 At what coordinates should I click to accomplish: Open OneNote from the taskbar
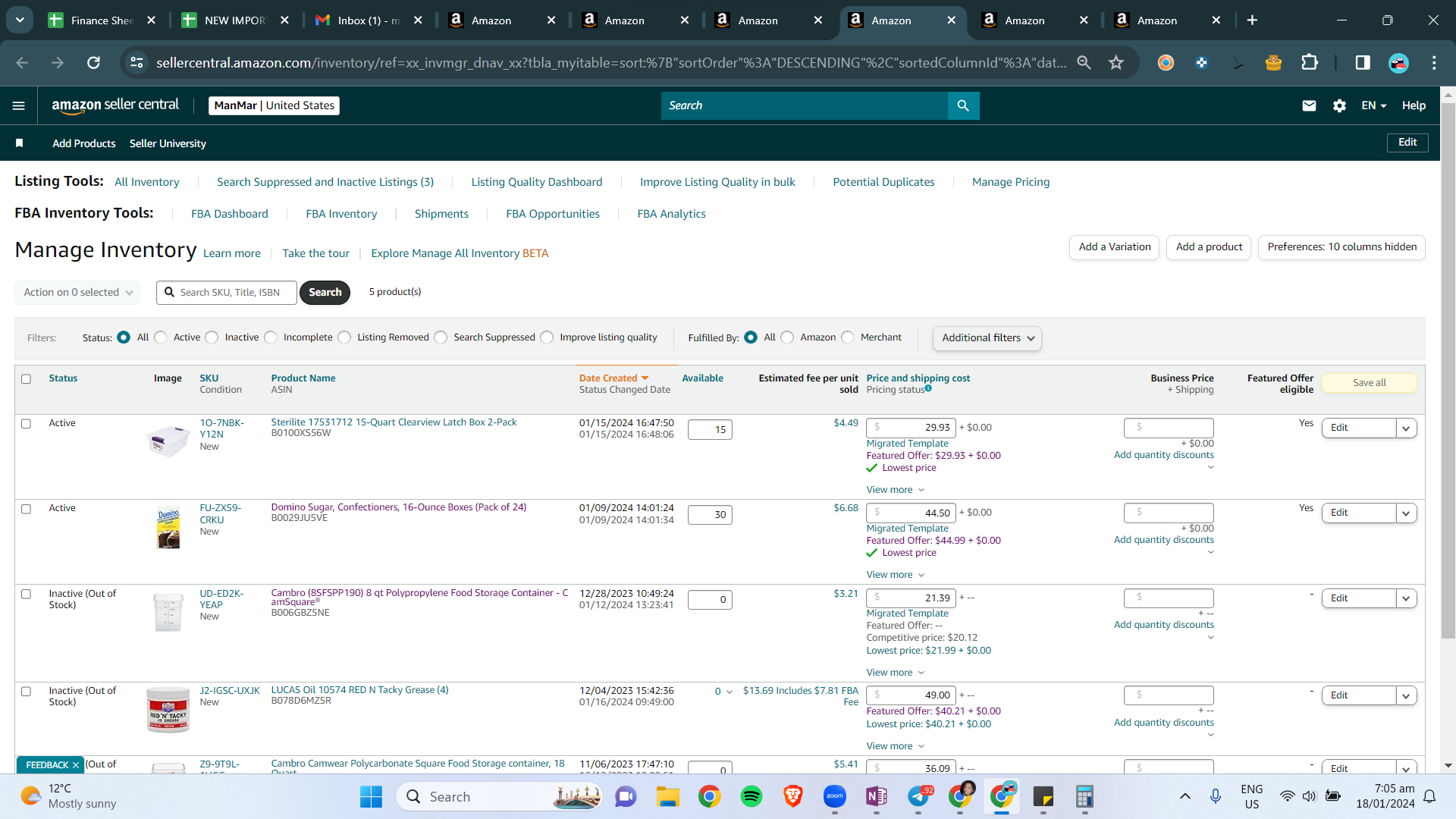(x=877, y=796)
